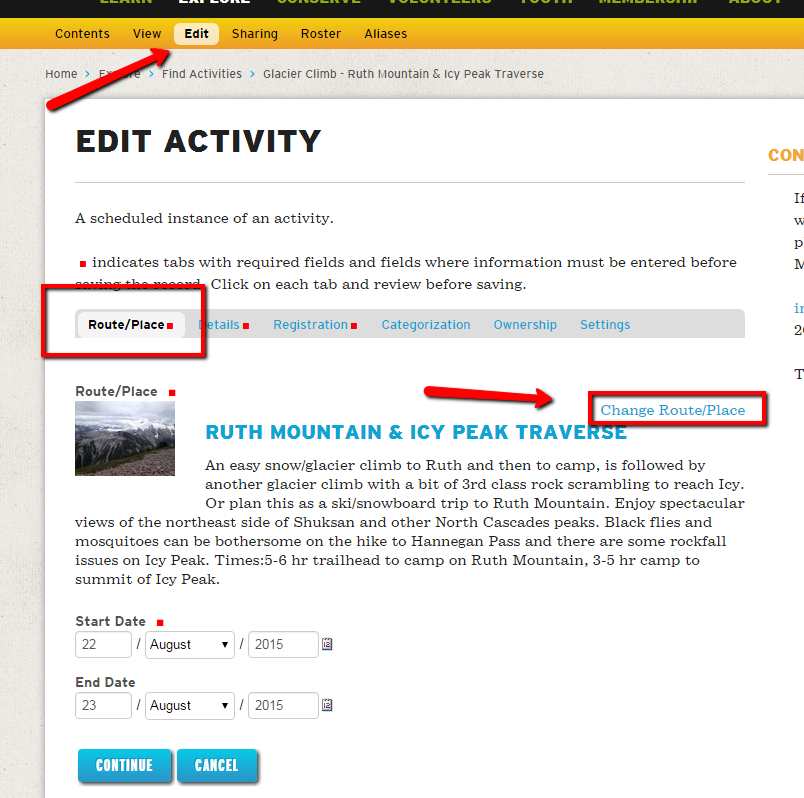Click the Start Date day field
Screen dimensions: 804x798
(103, 645)
